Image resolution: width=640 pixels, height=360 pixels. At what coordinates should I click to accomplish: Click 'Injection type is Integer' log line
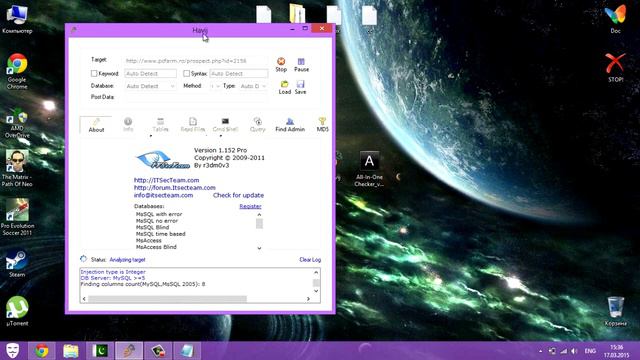(113, 272)
